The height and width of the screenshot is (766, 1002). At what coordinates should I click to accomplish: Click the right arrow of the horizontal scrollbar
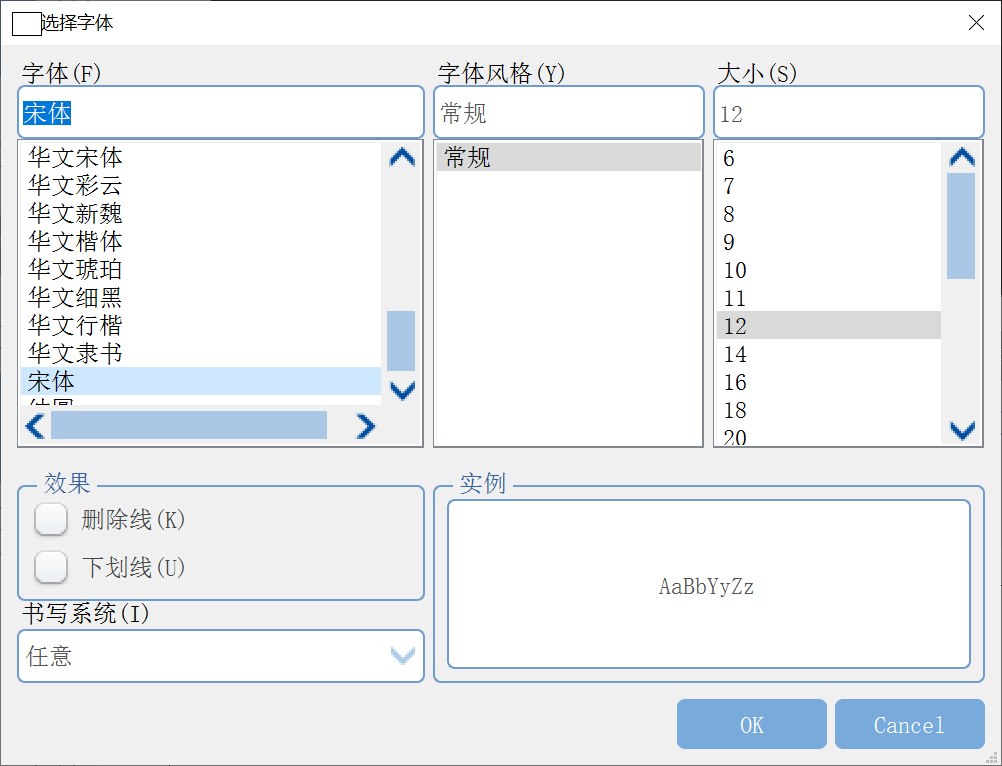365,425
